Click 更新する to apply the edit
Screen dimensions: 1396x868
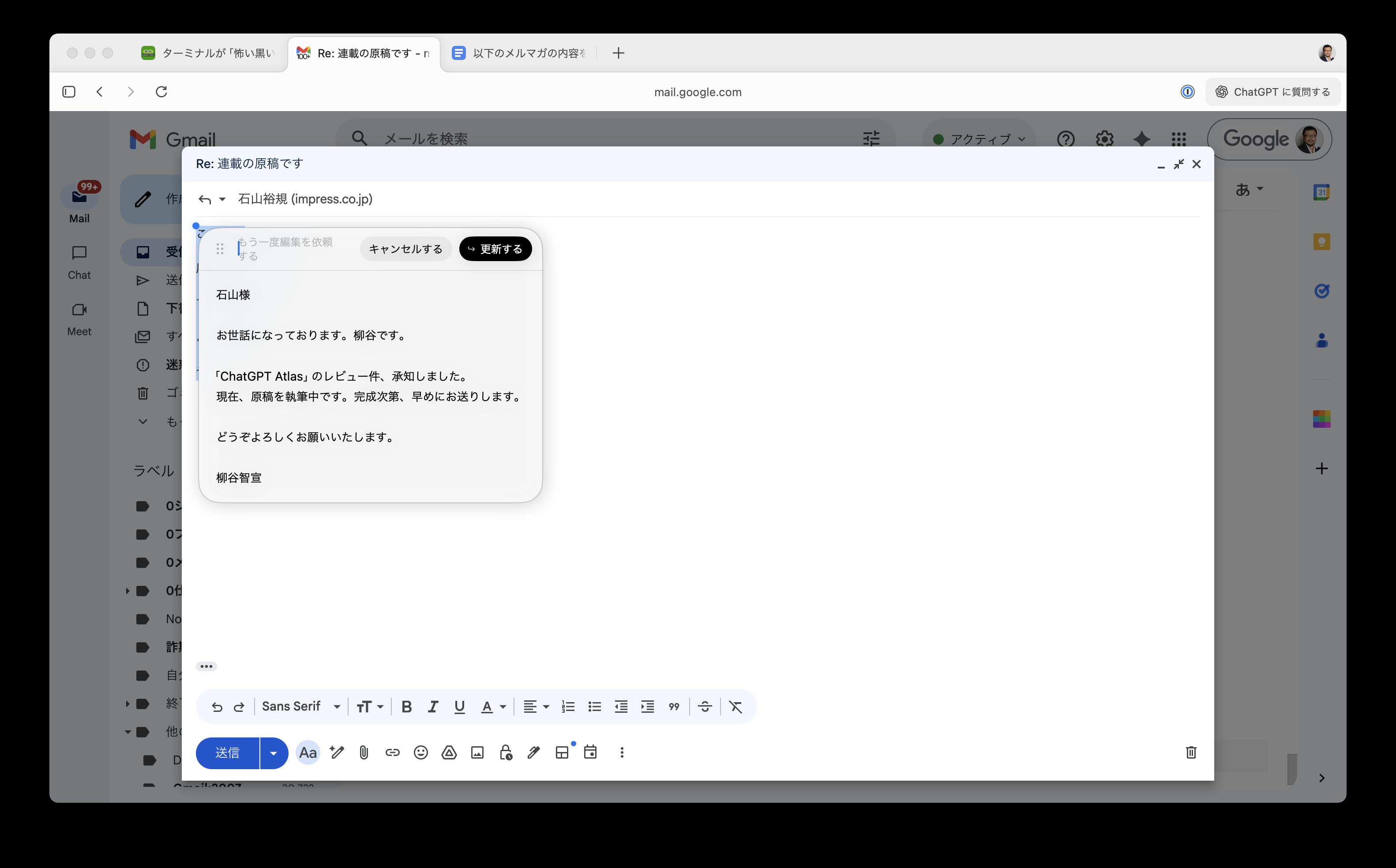click(x=495, y=249)
